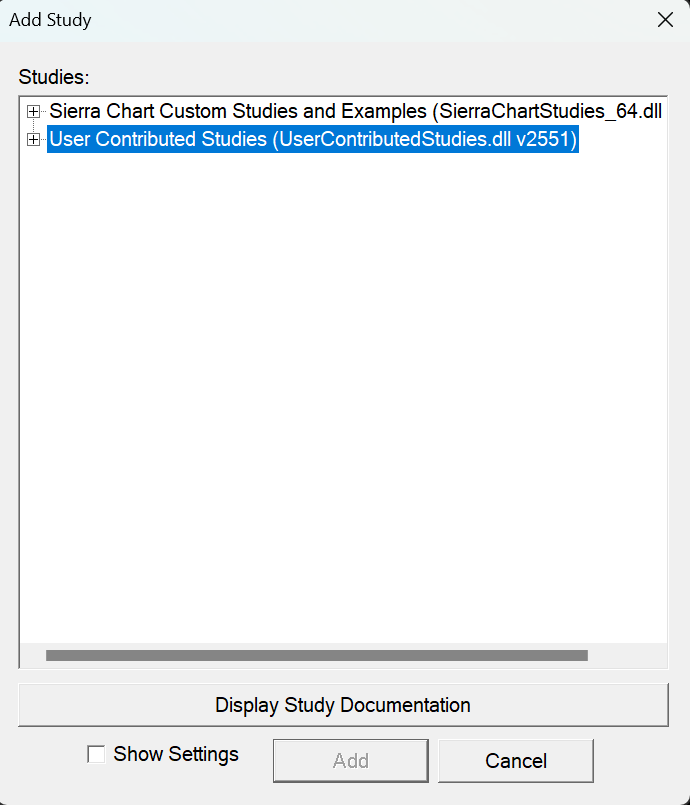
Task: Open Display Study Documentation
Action: tap(343, 705)
